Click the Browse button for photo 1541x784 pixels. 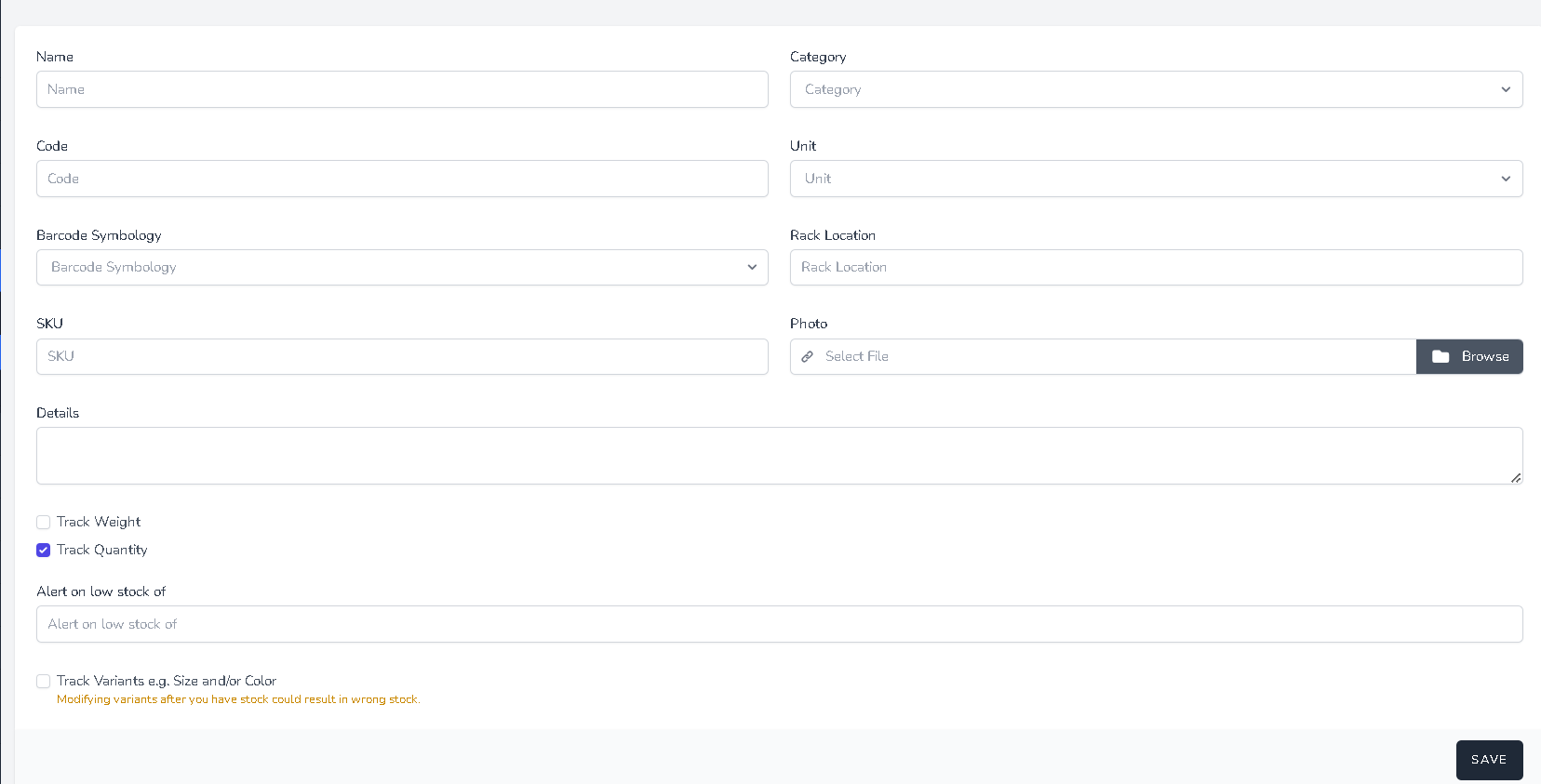[x=1469, y=356]
